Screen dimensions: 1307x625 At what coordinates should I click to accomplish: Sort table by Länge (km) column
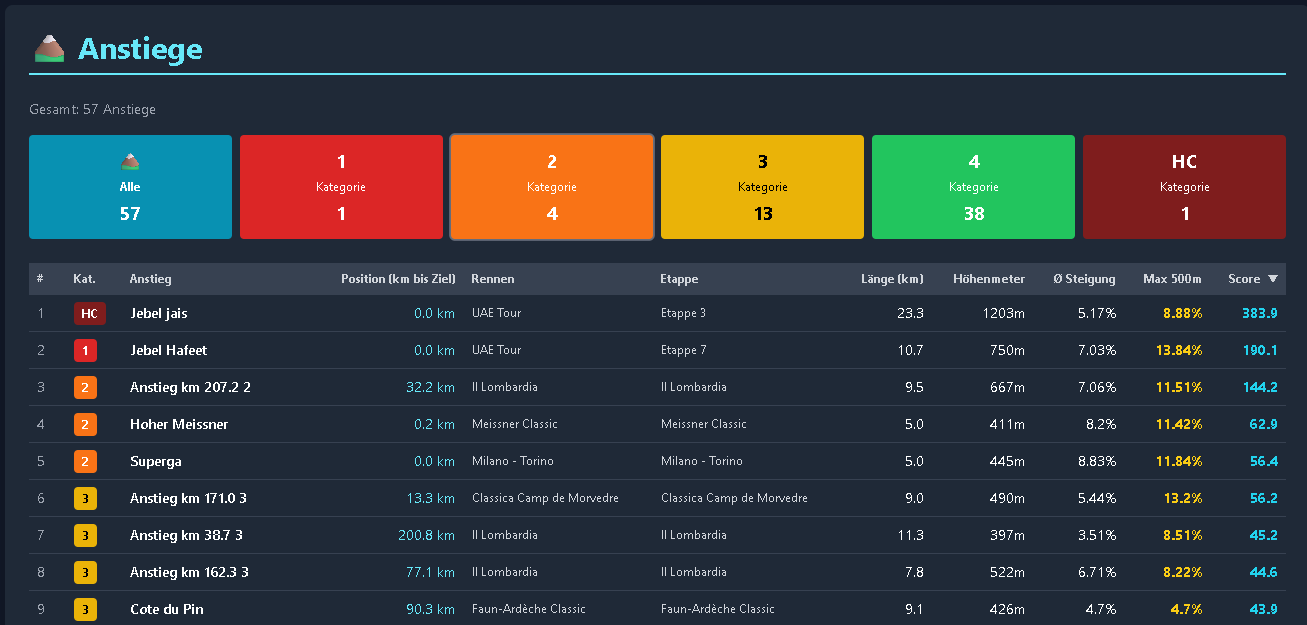(892, 279)
